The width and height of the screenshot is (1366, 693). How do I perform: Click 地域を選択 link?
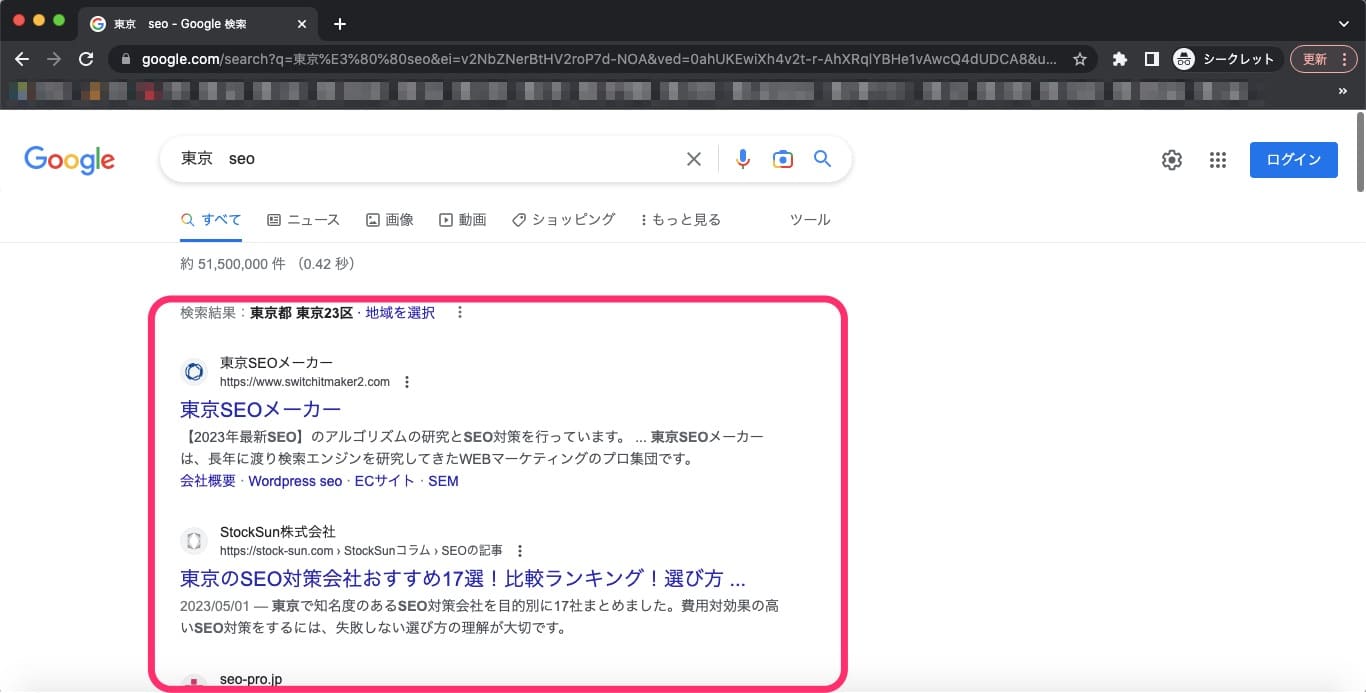coord(400,313)
